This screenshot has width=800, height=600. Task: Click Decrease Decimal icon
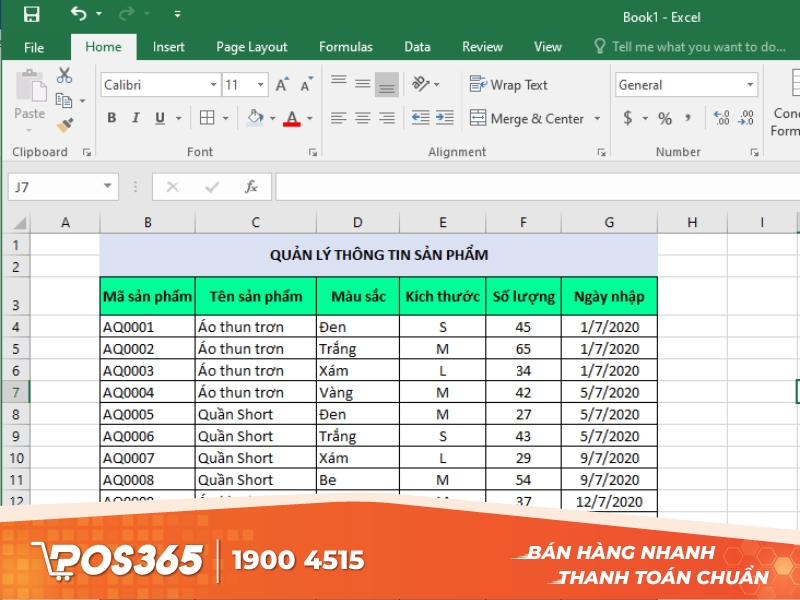click(746, 118)
